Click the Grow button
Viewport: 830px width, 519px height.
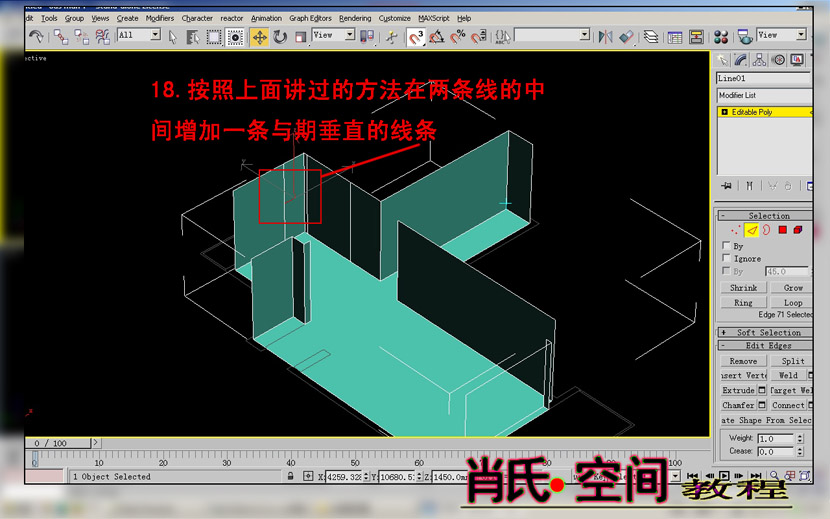pyautogui.click(x=791, y=288)
